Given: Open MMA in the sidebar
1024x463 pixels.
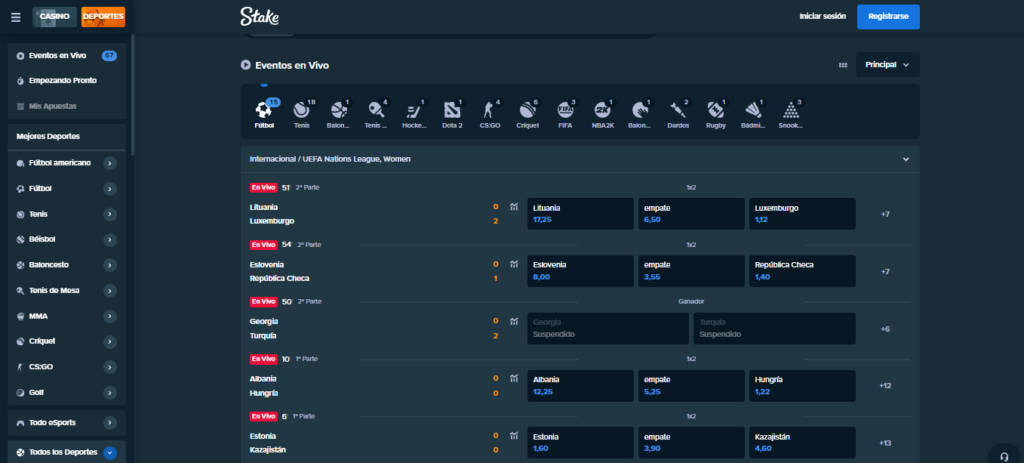Looking at the screenshot, I should (67, 316).
